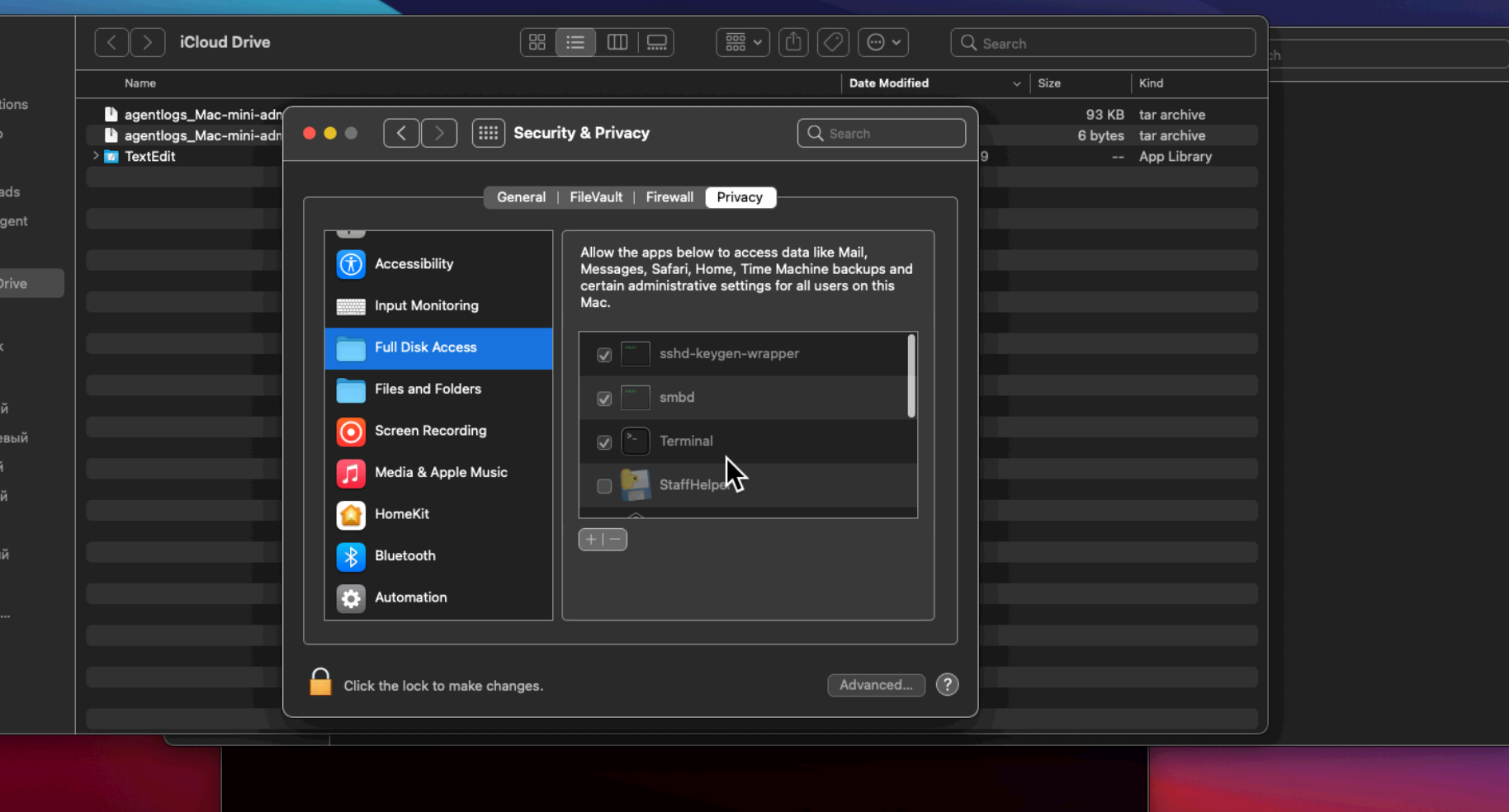
Task: Switch Finder to gallery view
Action: (657, 42)
